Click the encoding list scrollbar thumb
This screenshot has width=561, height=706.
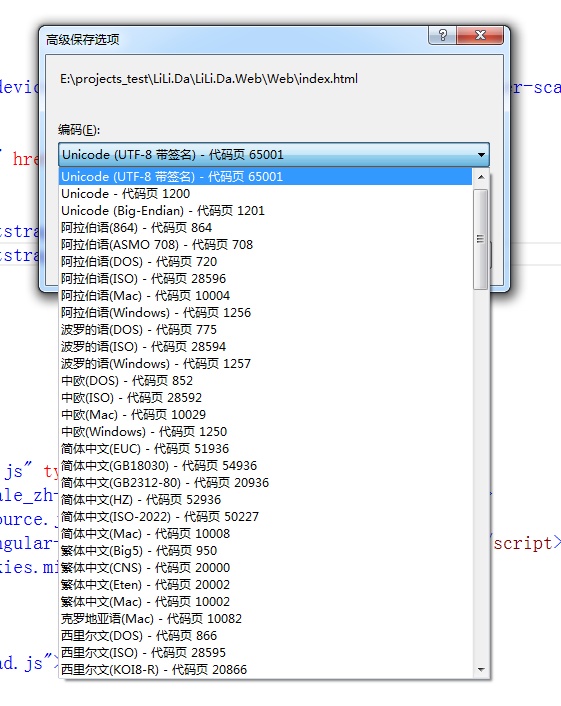(x=481, y=239)
